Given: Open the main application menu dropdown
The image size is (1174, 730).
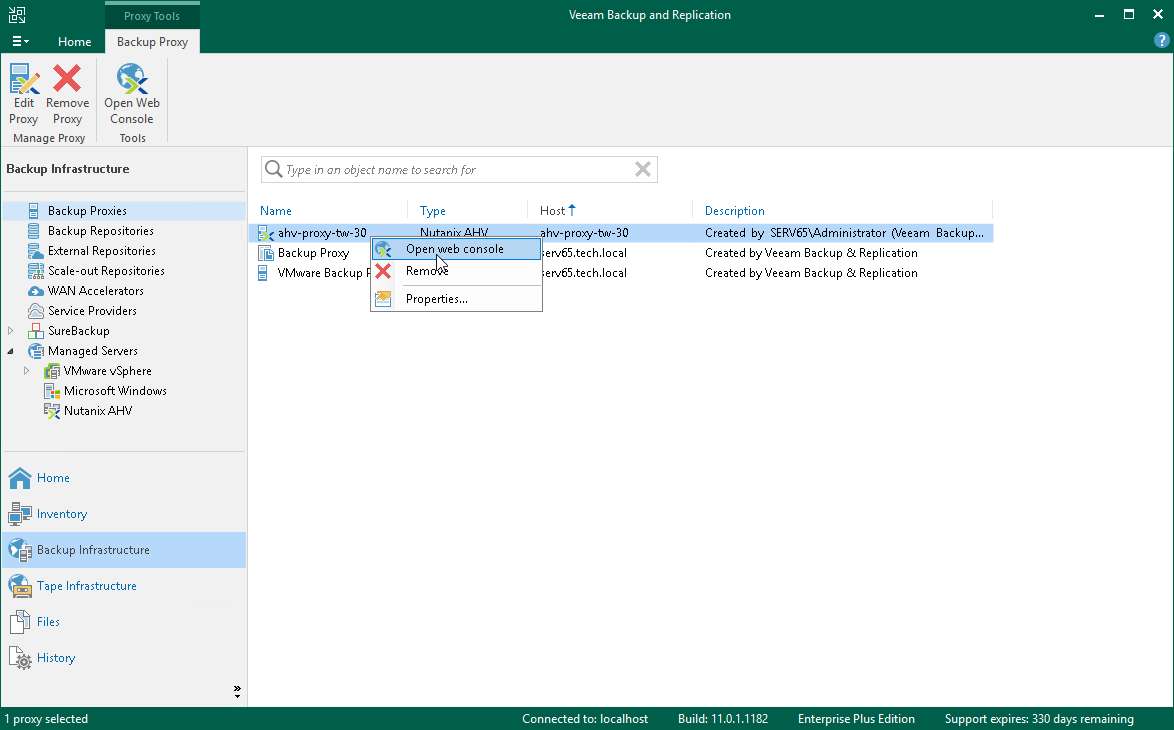Looking at the screenshot, I should pyautogui.click(x=20, y=41).
